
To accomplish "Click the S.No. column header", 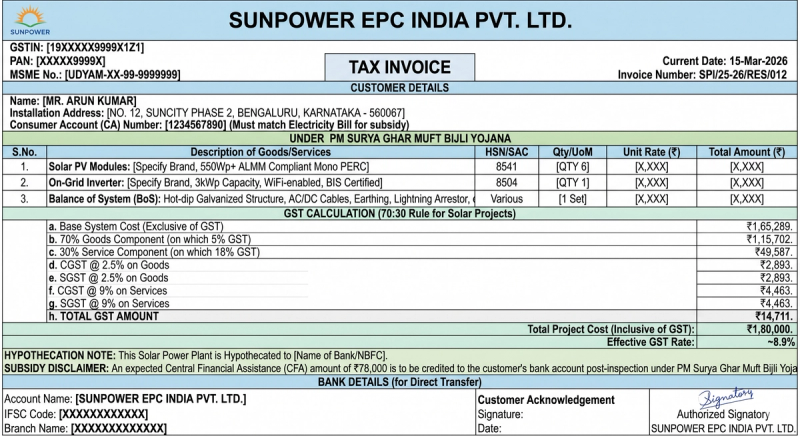I will (x=24, y=152).
